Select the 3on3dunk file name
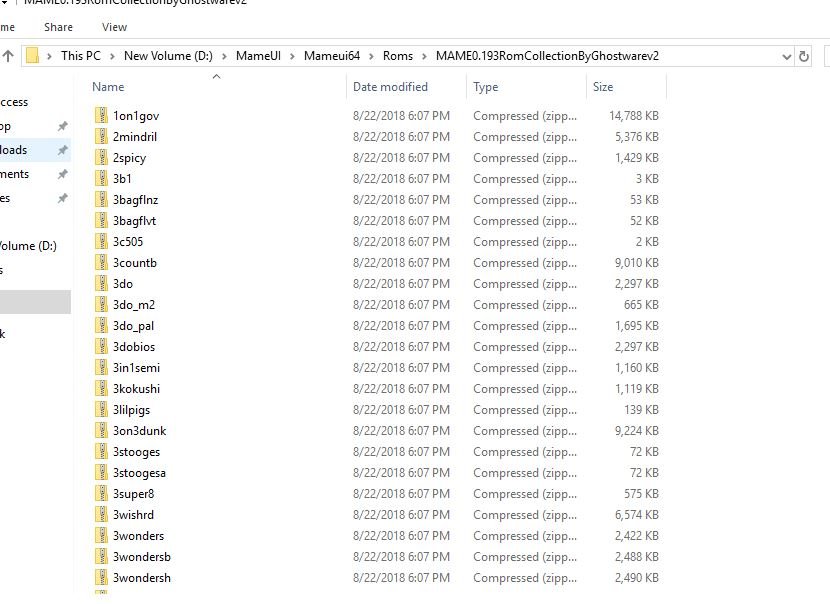The image size is (830, 604). pos(139,431)
